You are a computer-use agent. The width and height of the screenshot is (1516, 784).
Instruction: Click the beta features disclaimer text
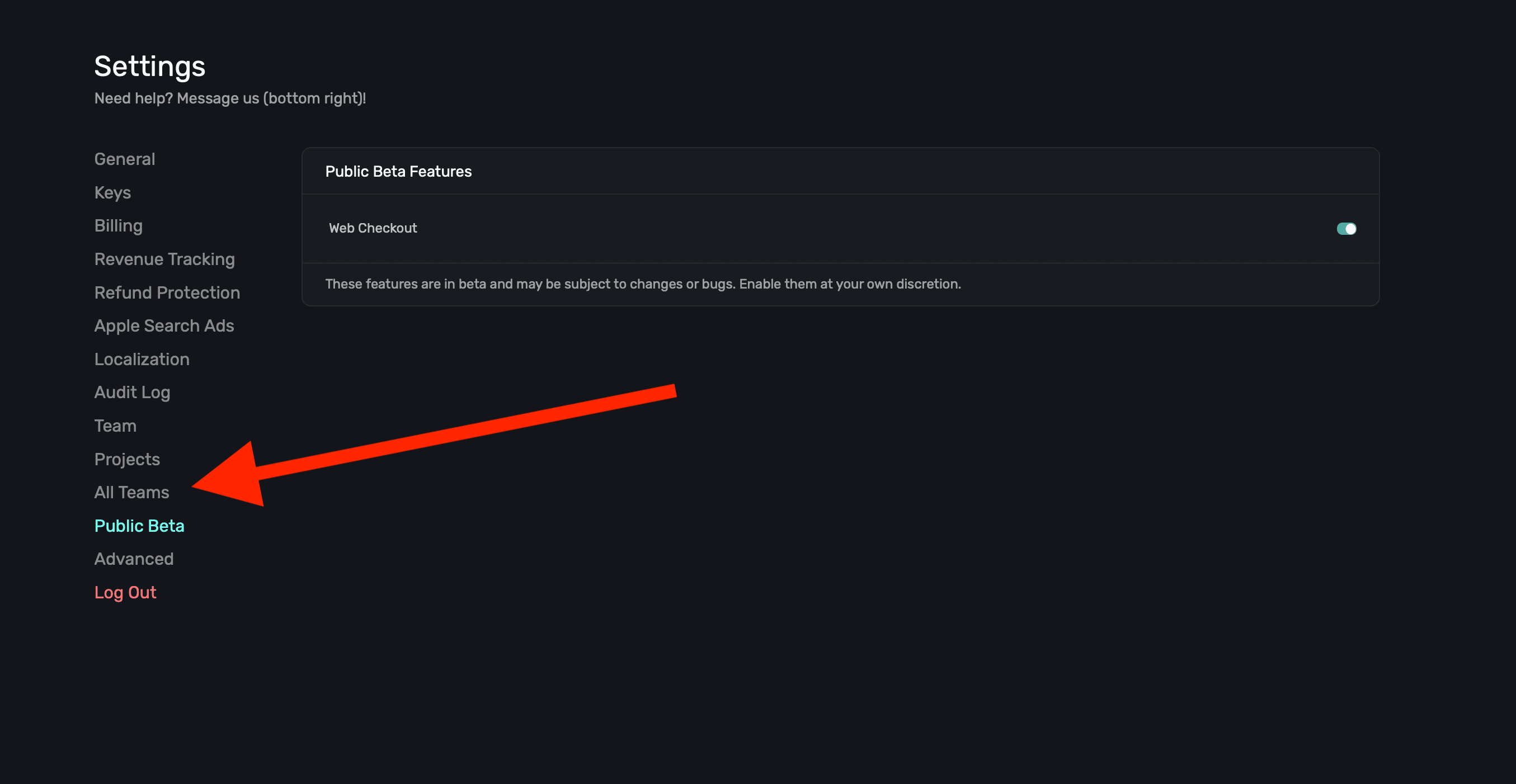[x=643, y=284]
